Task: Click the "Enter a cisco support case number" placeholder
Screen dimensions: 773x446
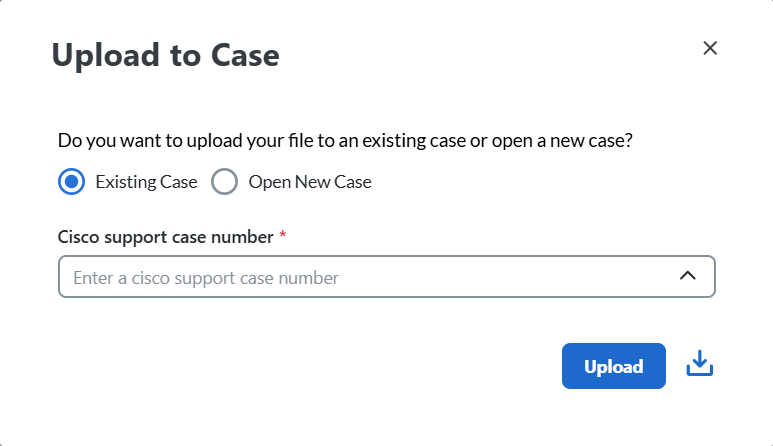Action: click(x=206, y=278)
